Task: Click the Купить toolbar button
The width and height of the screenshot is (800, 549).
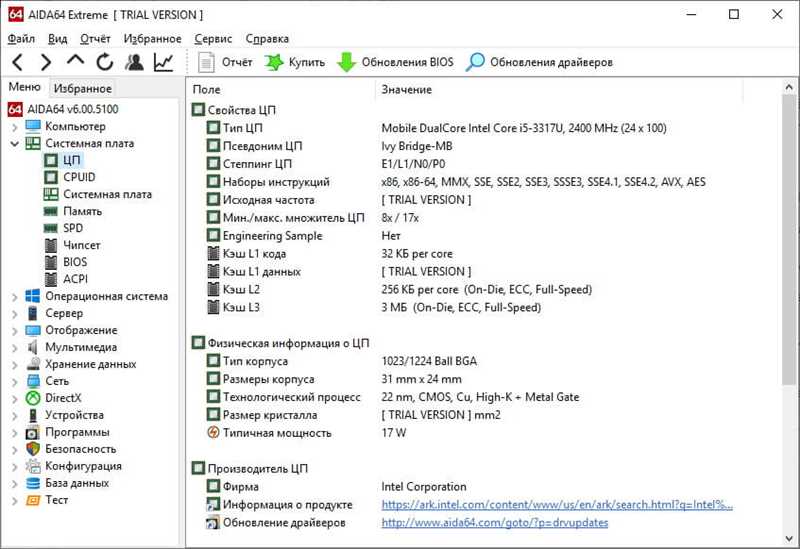Action: (295, 62)
